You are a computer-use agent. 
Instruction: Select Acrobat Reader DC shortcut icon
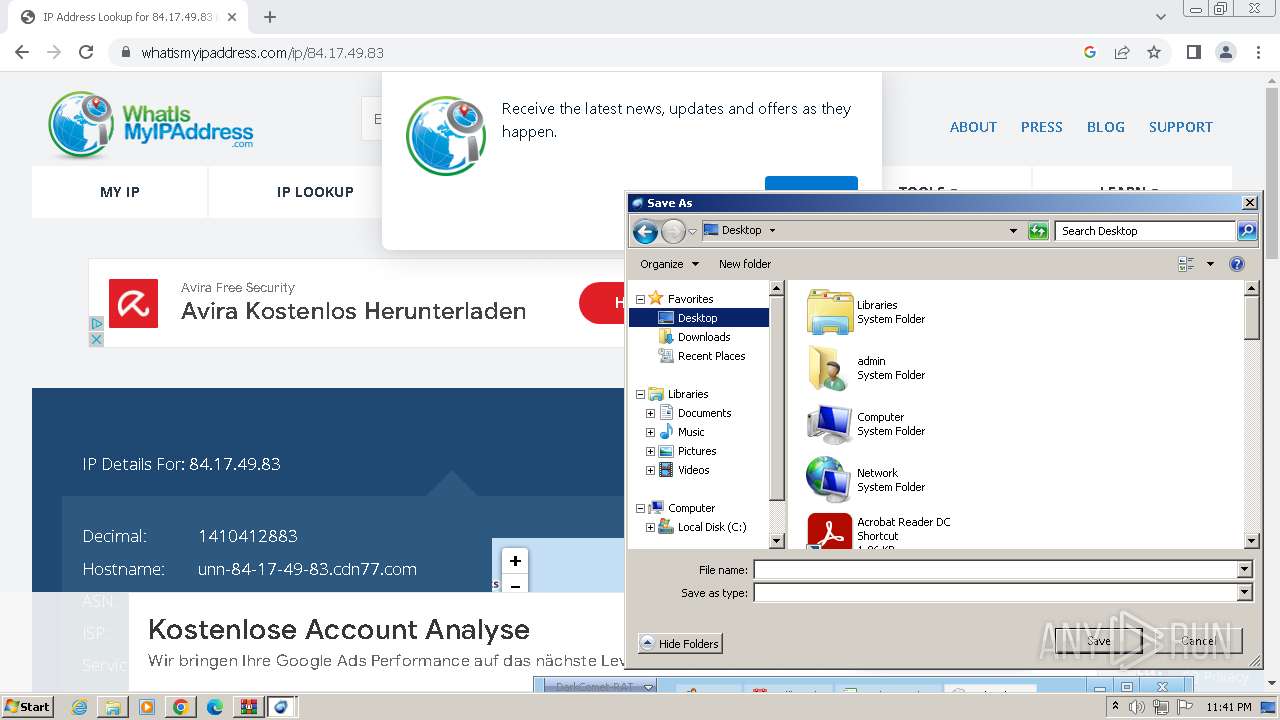pyautogui.click(x=830, y=531)
